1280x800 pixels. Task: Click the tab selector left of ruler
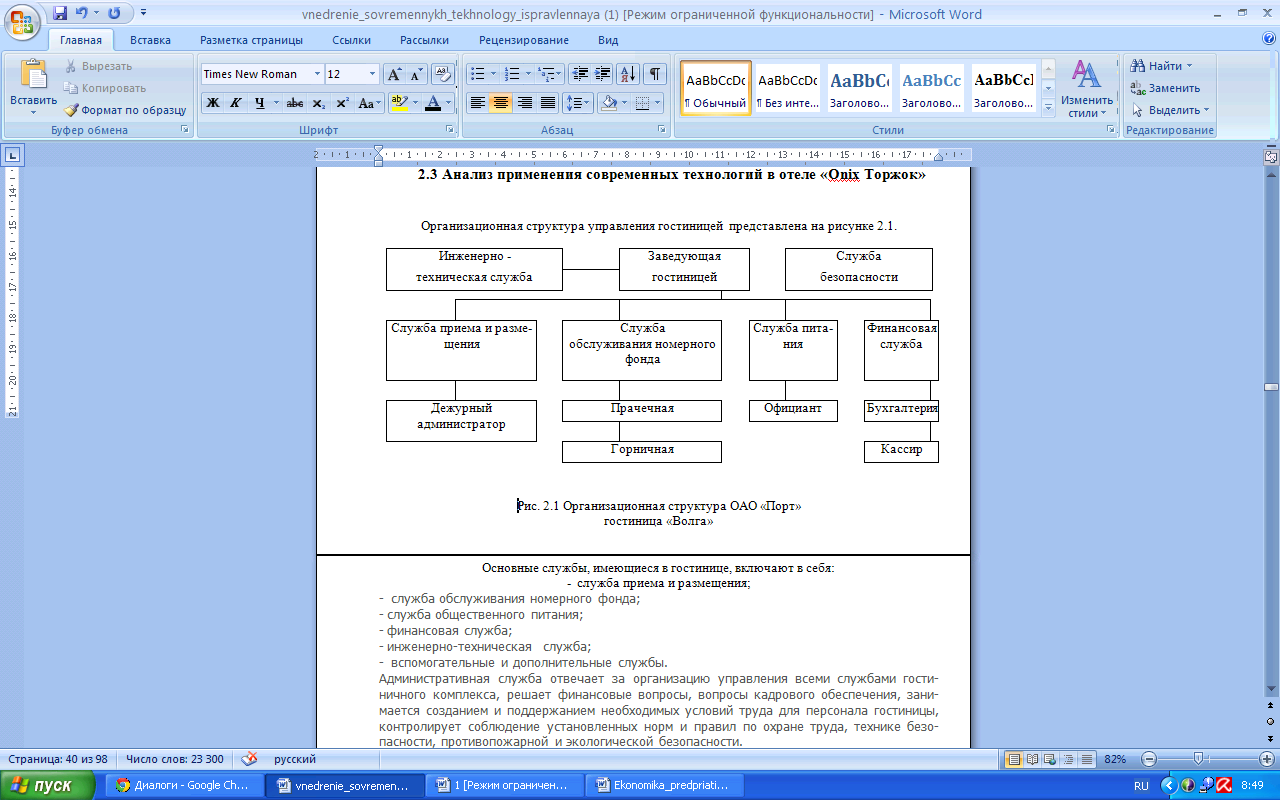13,155
